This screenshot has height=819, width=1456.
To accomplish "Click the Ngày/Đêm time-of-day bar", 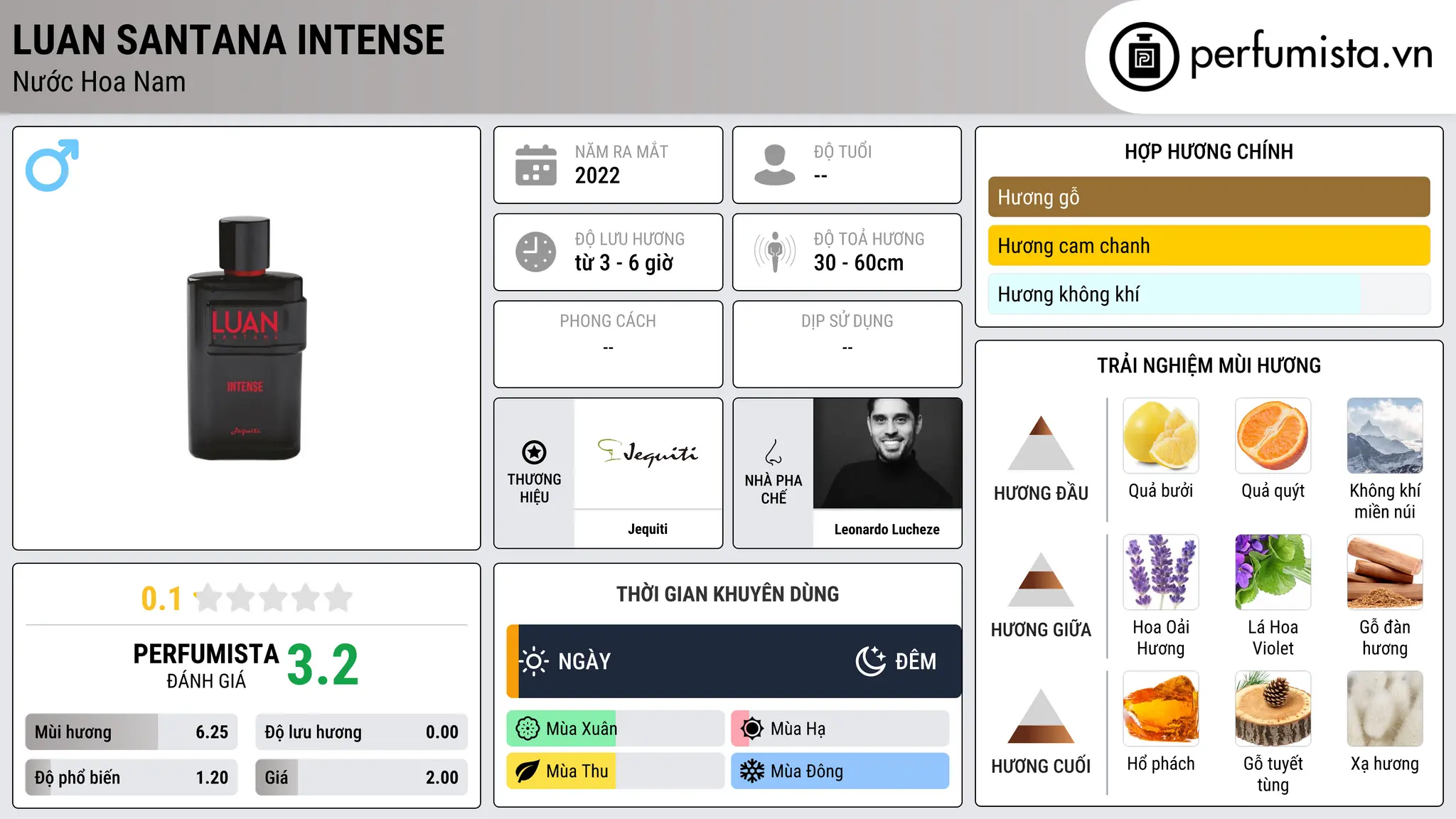I will (x=734, y=661).
